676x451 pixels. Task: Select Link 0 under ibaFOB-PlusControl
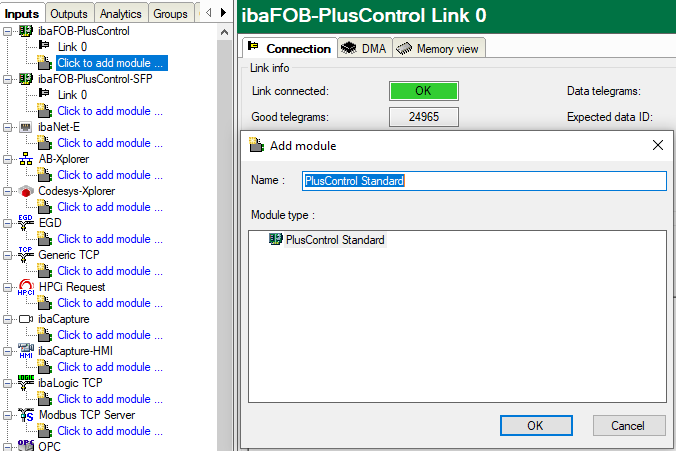72,47
